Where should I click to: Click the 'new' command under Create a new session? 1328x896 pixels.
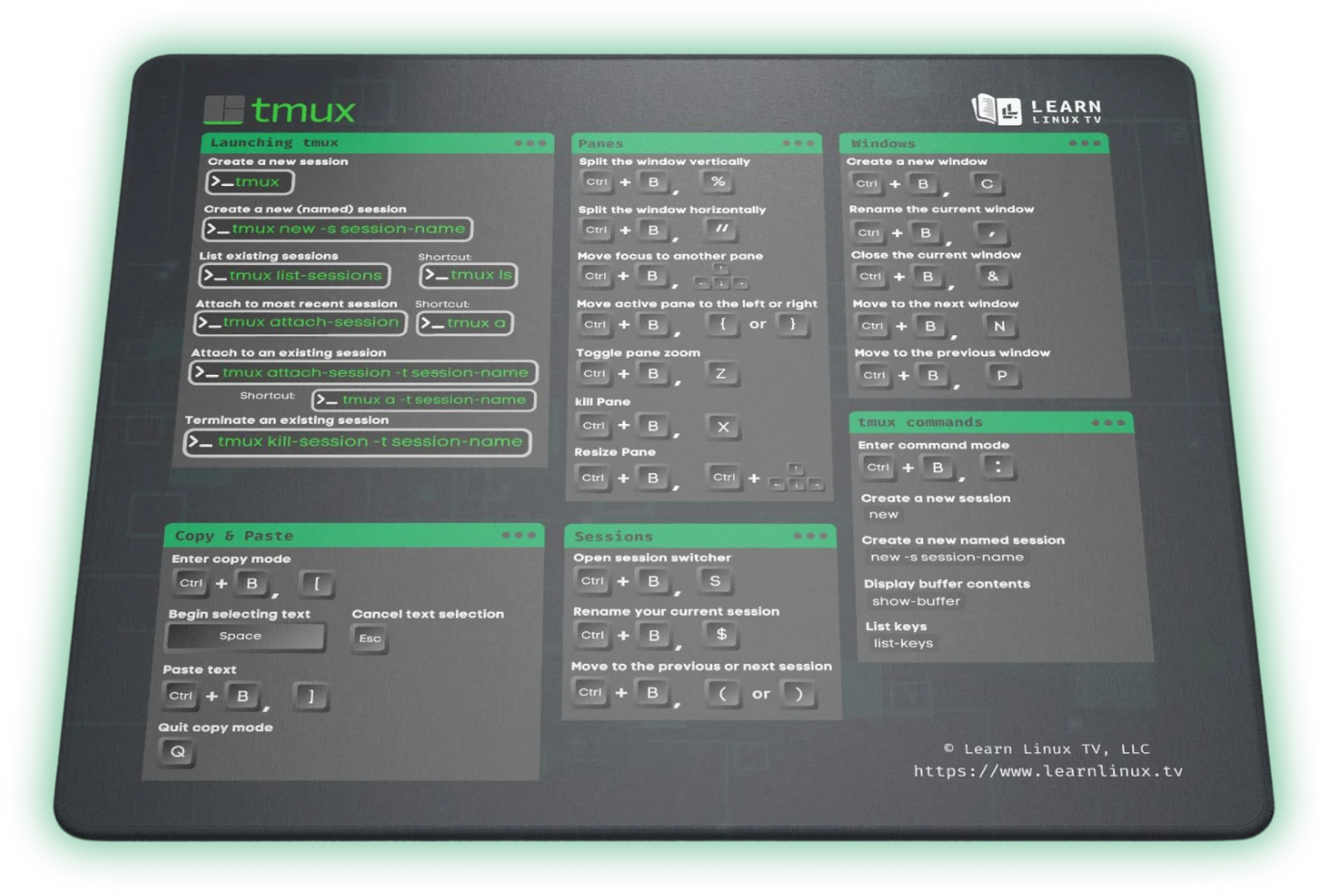883,515
